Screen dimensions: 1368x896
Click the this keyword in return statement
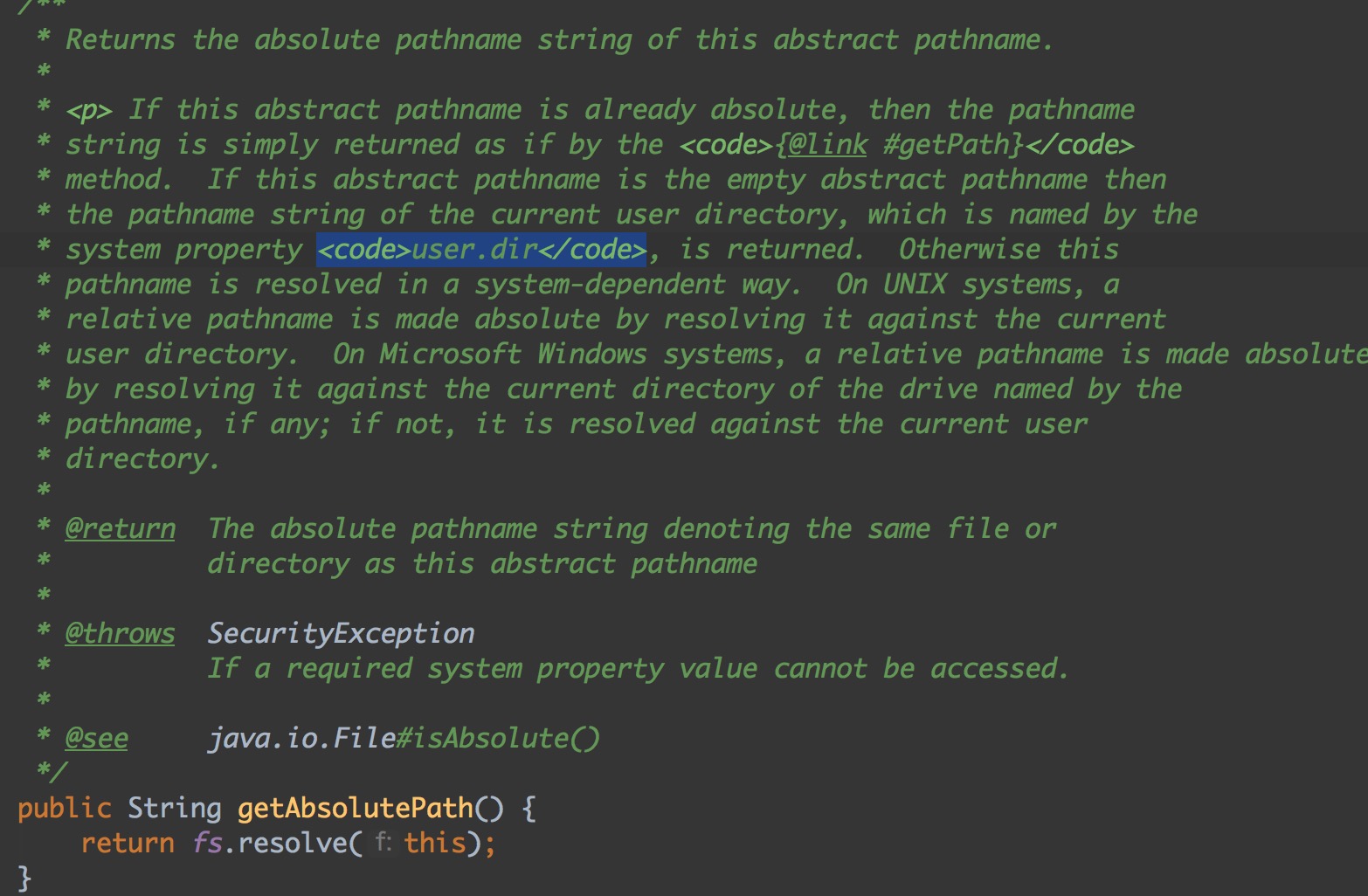pos(435,844)
